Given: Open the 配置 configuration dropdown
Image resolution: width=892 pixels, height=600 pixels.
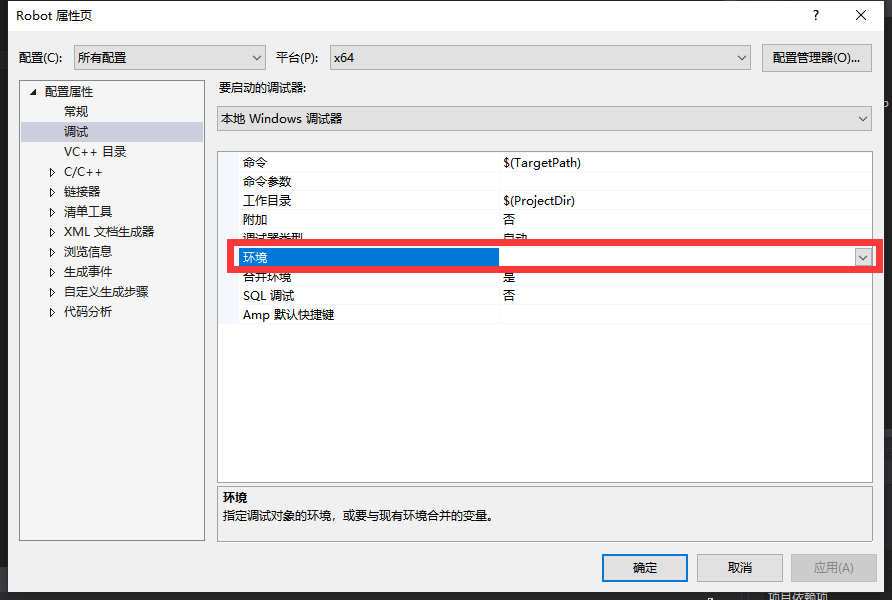Looking at the screenshot, I should point(170,57).
